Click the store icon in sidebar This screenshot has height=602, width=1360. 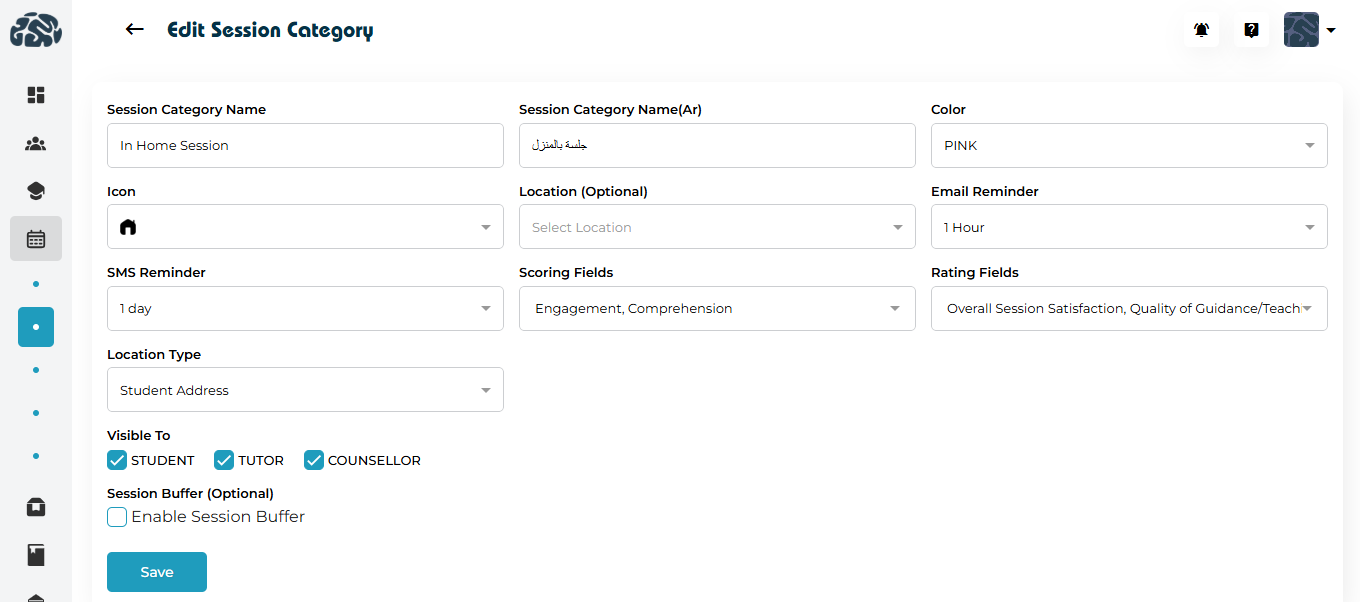(36, 507)
